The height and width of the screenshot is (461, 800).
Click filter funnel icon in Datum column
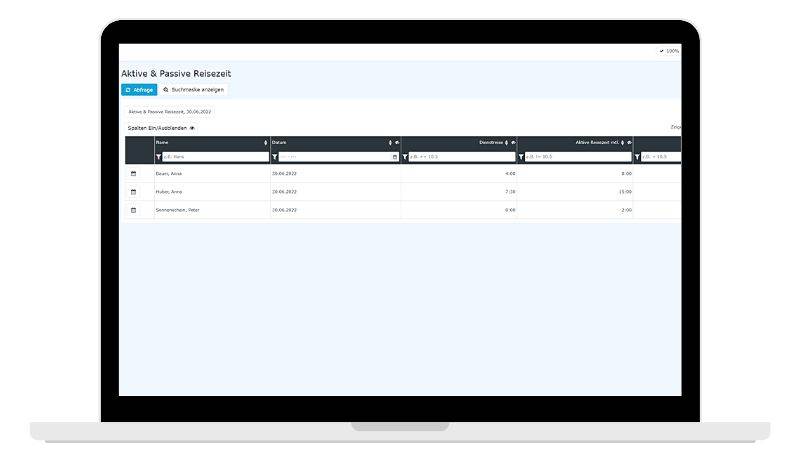click(x=275, y=157)
